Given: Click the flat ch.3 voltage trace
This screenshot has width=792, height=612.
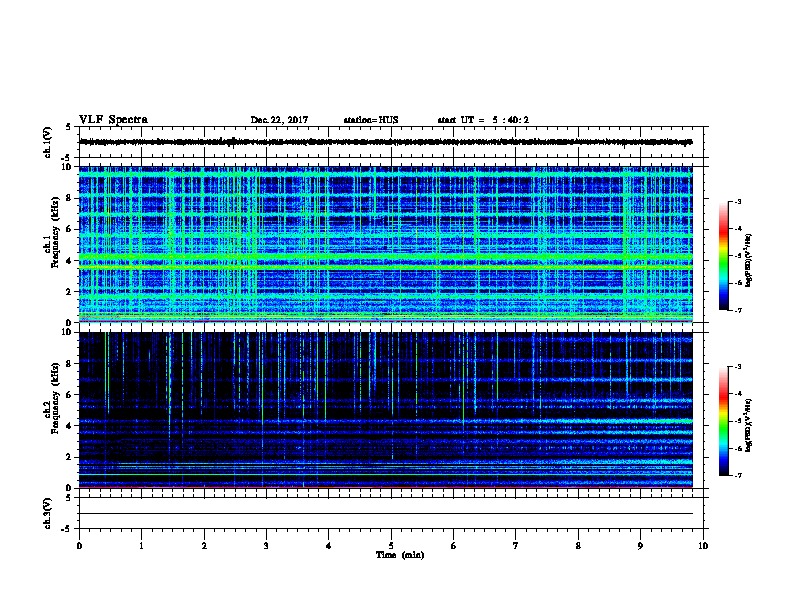Looking at the screenshot, I should pos(386,514).
